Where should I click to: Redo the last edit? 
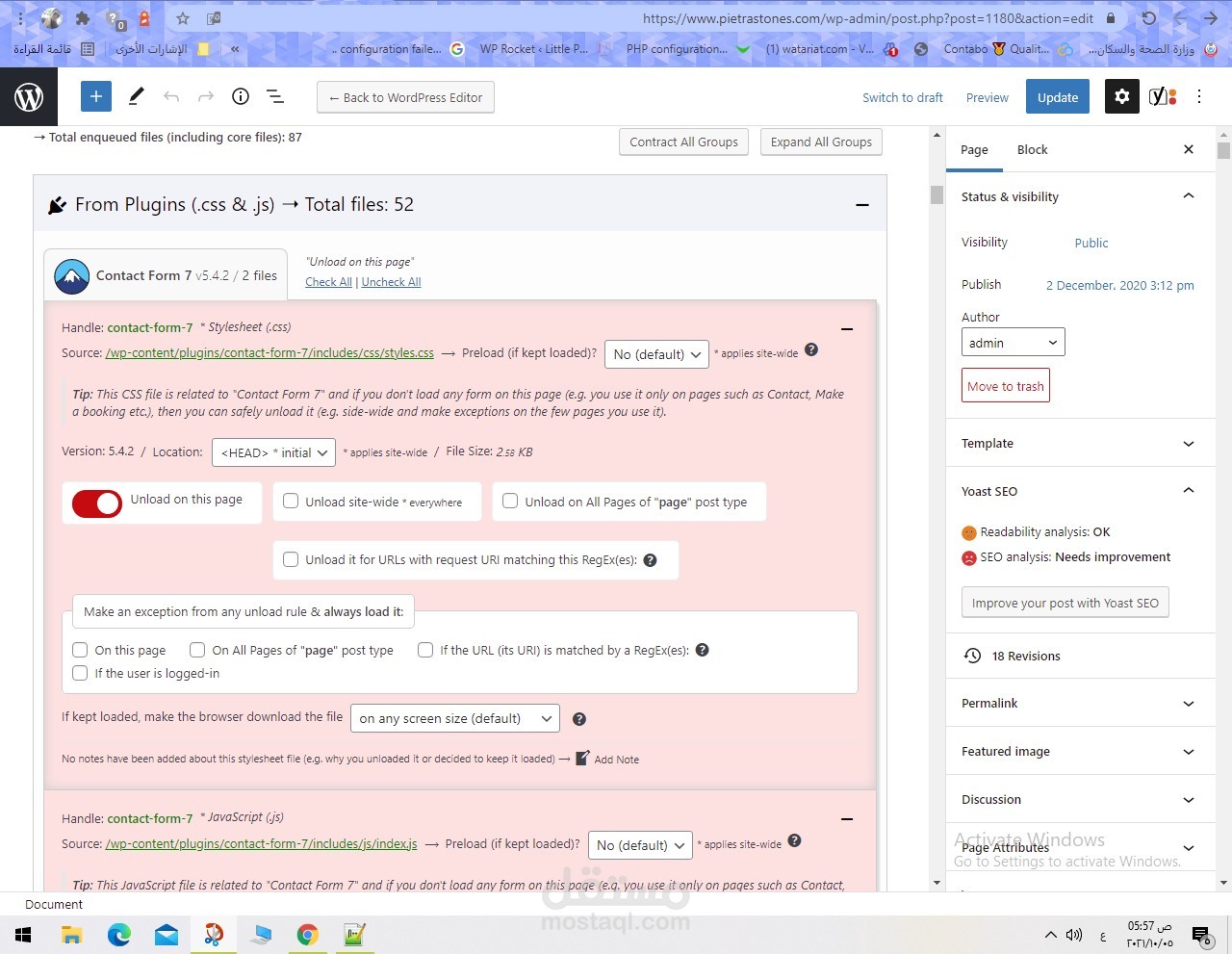(x=206, y=96)
